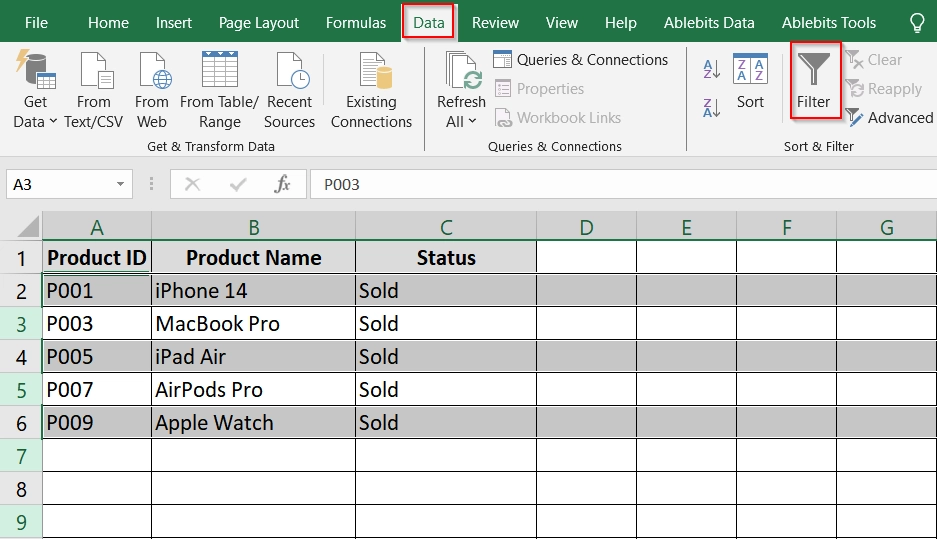Select column D header
The image size is (937, 539).
coord(586,227)
